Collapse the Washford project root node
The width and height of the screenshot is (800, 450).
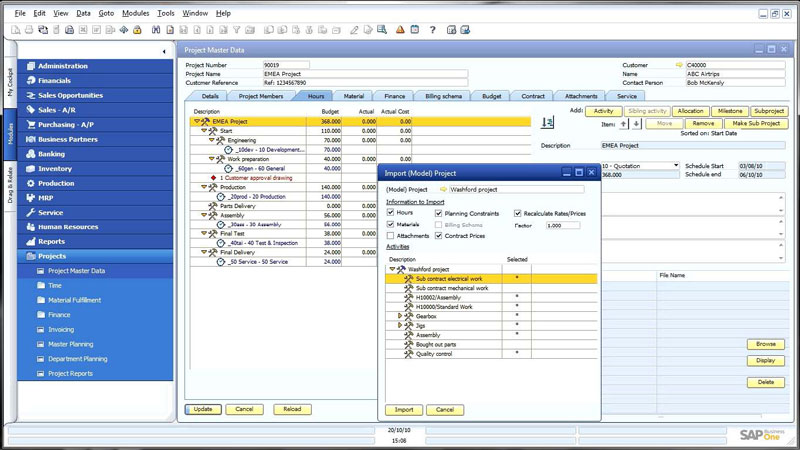[392, 269]
